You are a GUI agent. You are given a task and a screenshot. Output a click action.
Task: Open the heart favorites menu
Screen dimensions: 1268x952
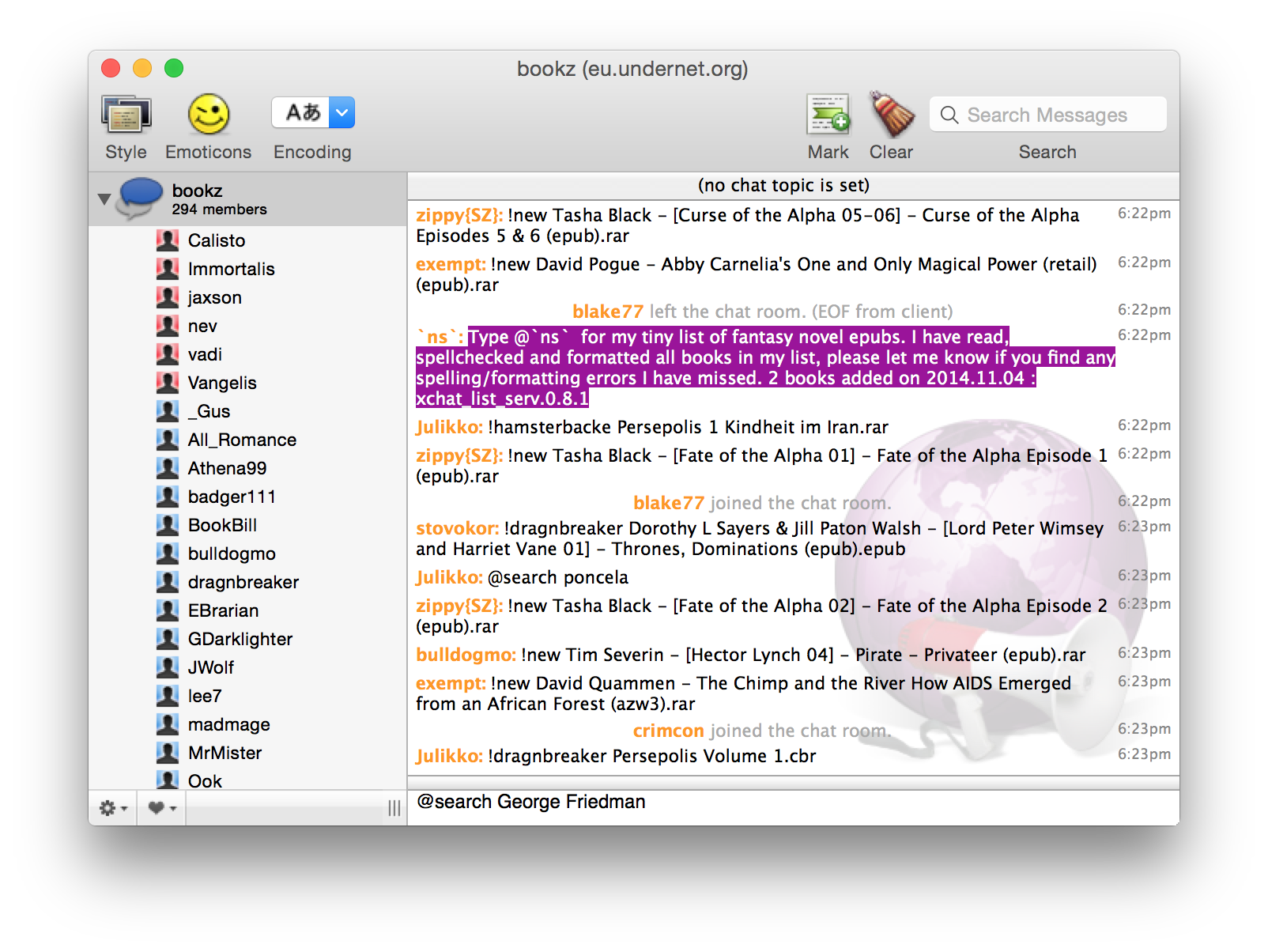coord(161,808)
